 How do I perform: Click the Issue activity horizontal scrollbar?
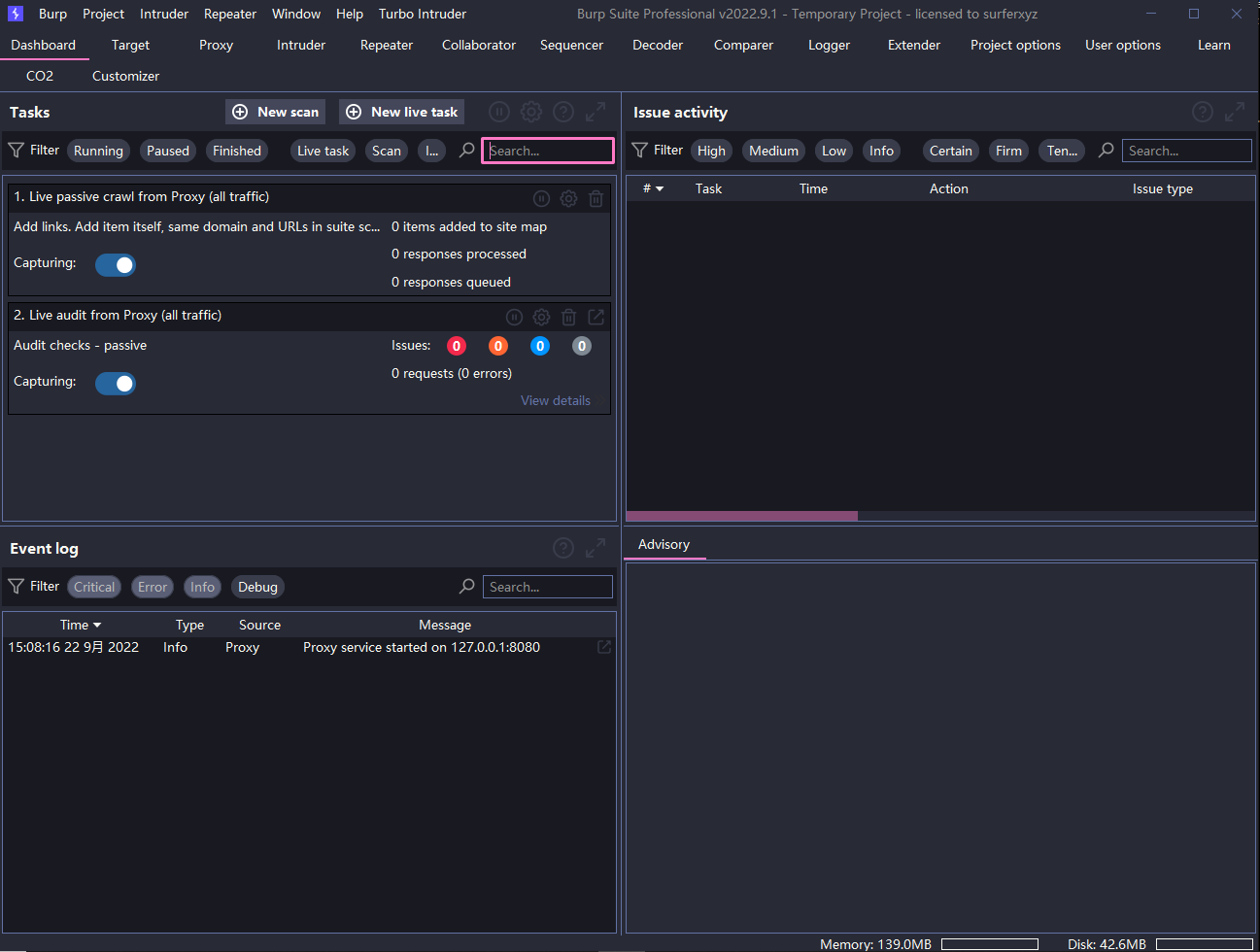(x=742, y=516)
